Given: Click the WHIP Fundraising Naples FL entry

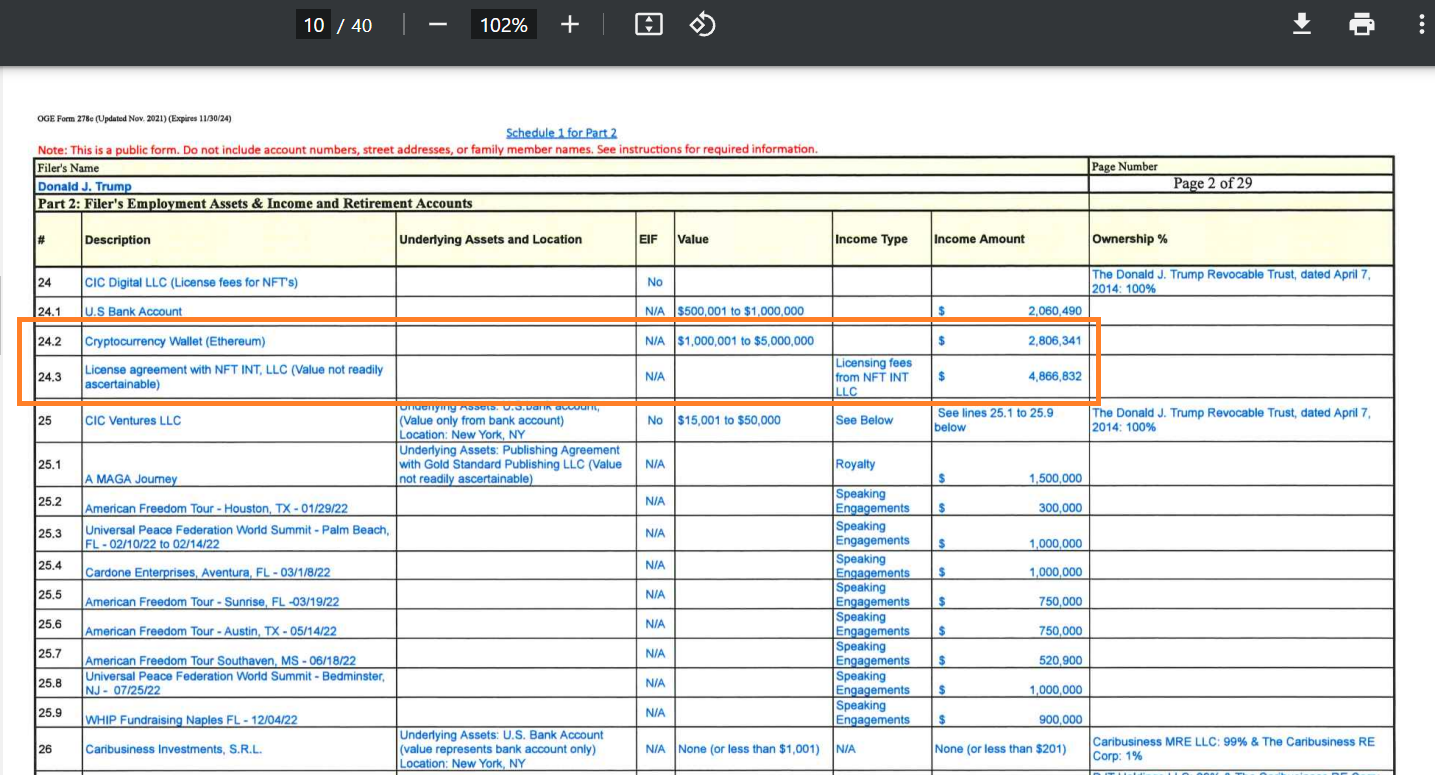Looking at the screenshot, I should point(191,720).
